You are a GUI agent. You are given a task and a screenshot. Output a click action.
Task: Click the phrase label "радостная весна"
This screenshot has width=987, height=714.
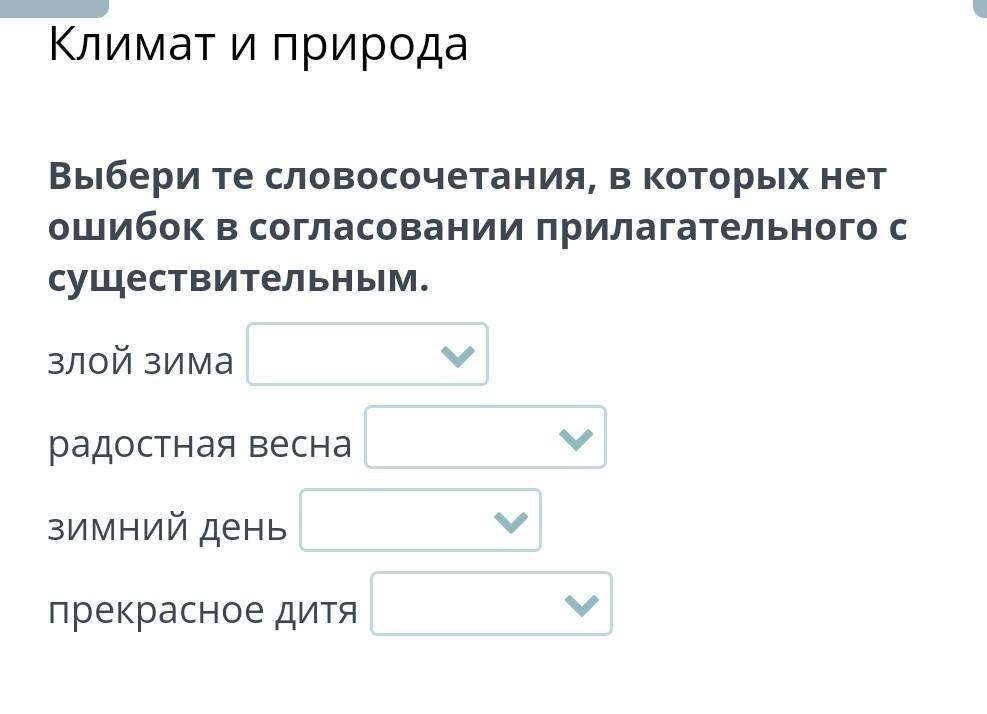point(200,443)
